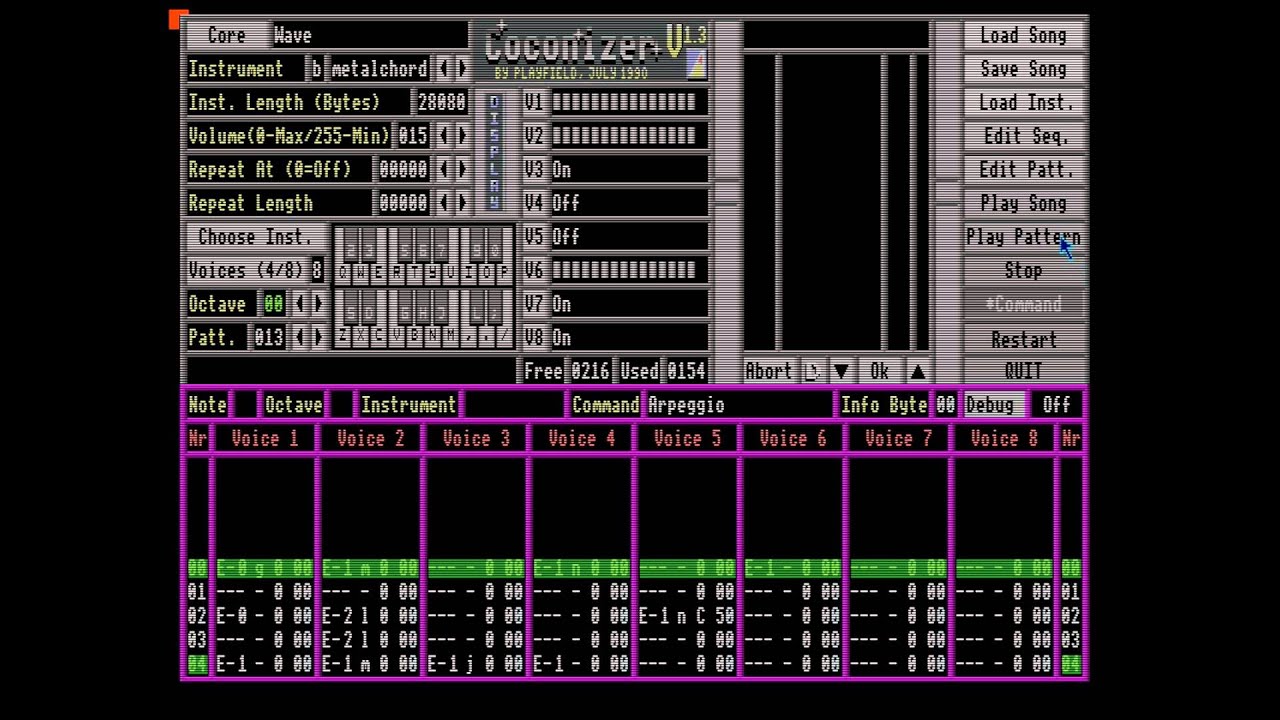This screenshot has width=1280, height=720.
Task: Click the Choose Inst. button
Action: point(255,237)
